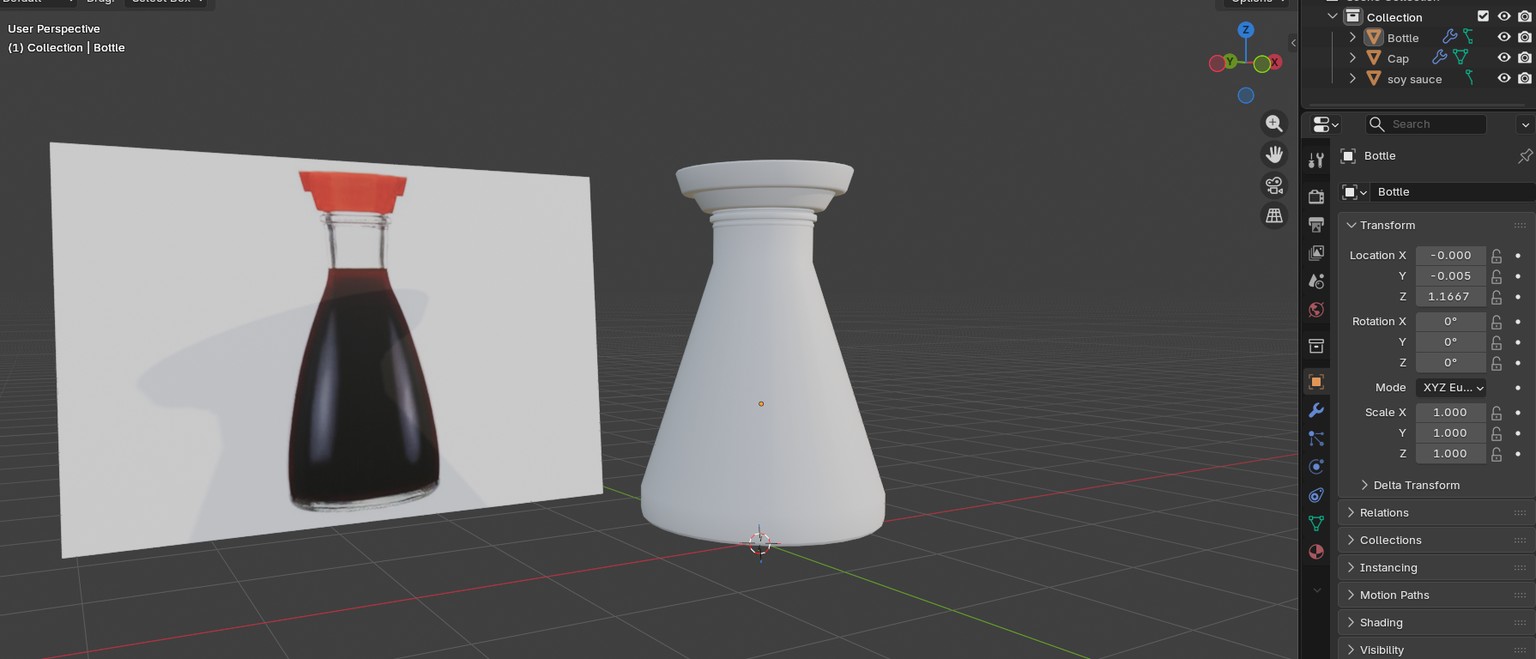The width and height of the screenshot is (1536, 659).
Task: Click the red X axis gizmo handle
Action: tap(1275, 63)
